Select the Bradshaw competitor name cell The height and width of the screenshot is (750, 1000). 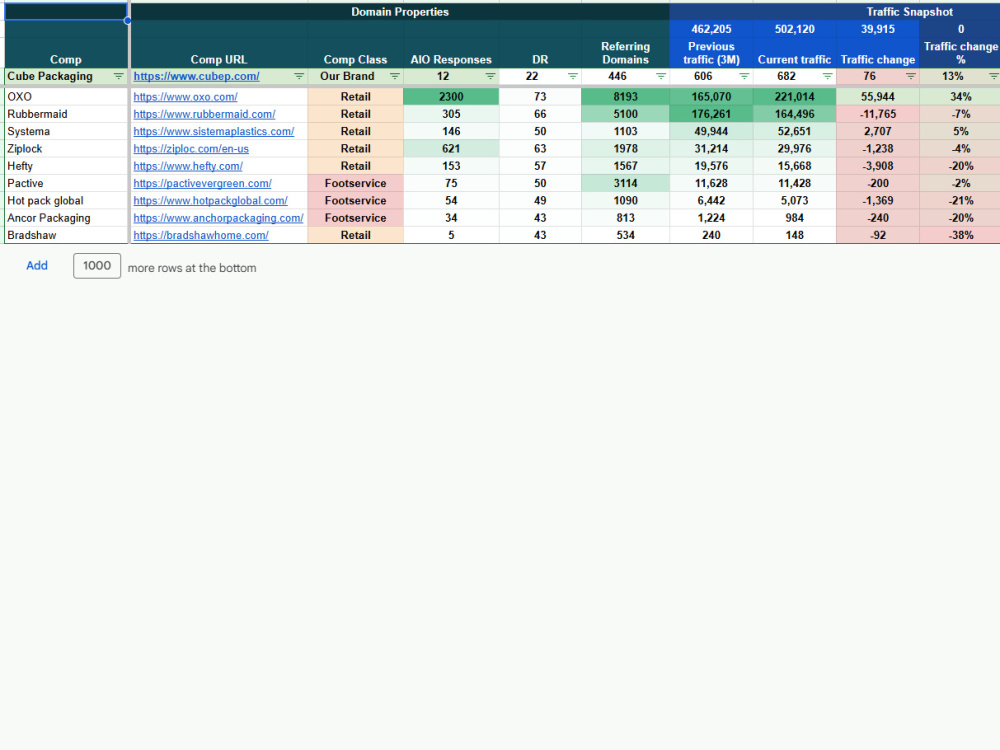[66, 235]
